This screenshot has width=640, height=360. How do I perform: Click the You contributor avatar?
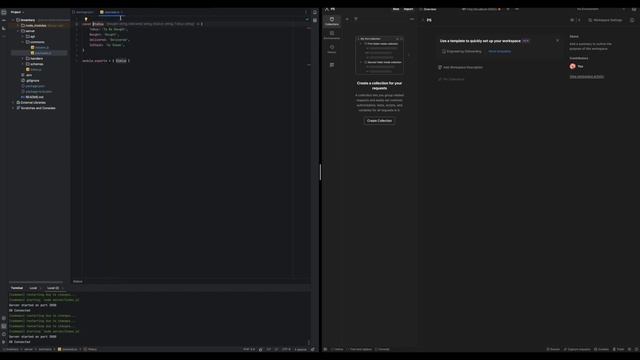[x=573, y=66]
